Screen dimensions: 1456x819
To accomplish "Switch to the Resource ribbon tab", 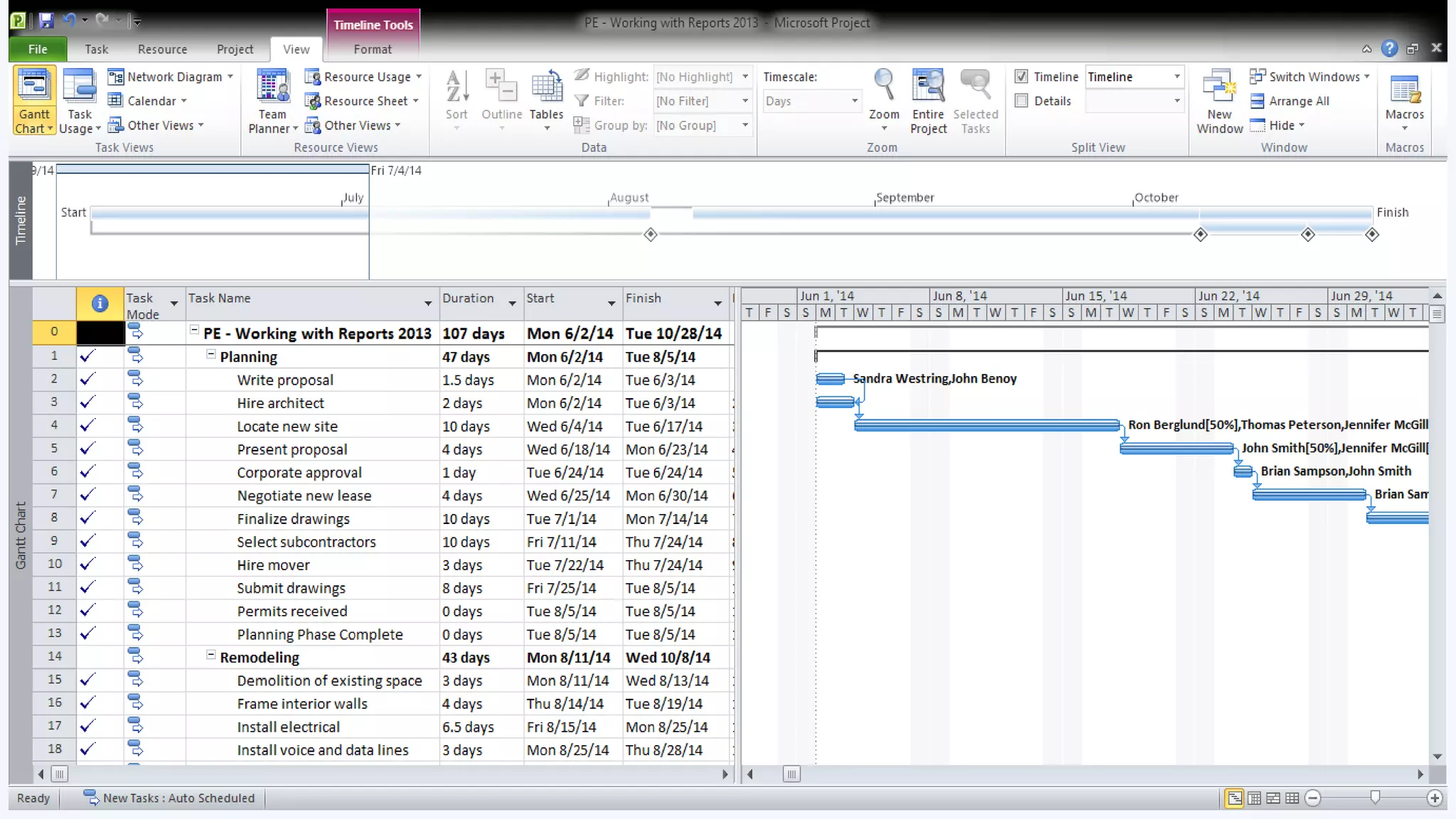I will point(162,49).
